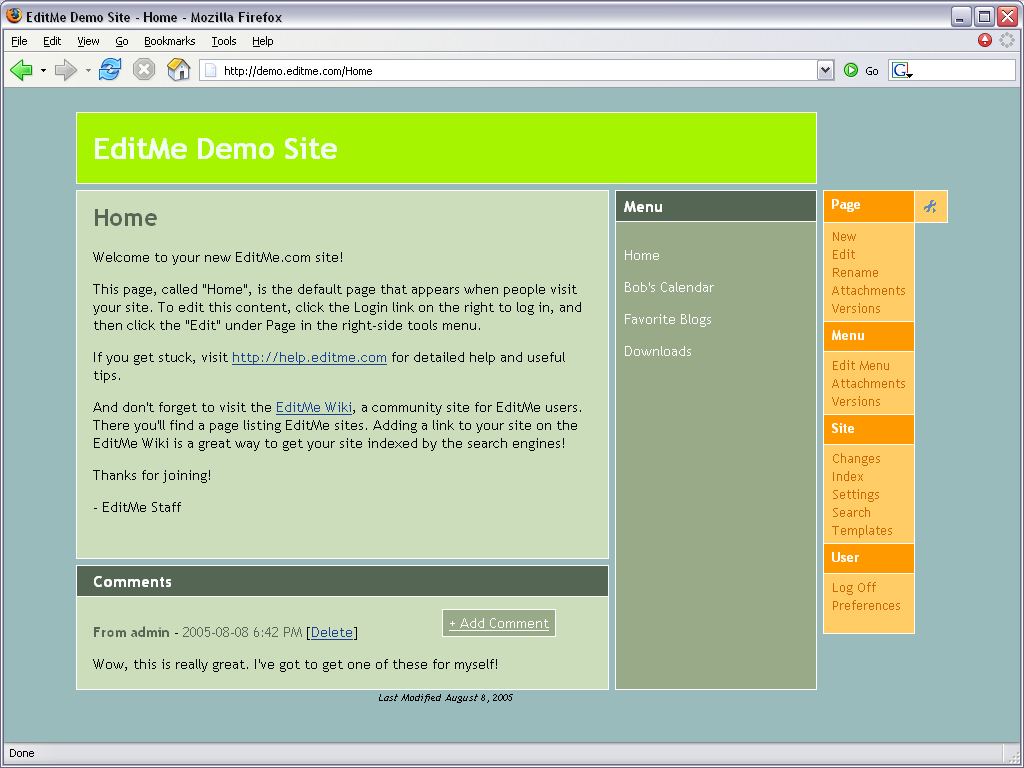Open Preferences under User
Screen dimensions: 1024x768
[866, 605]
